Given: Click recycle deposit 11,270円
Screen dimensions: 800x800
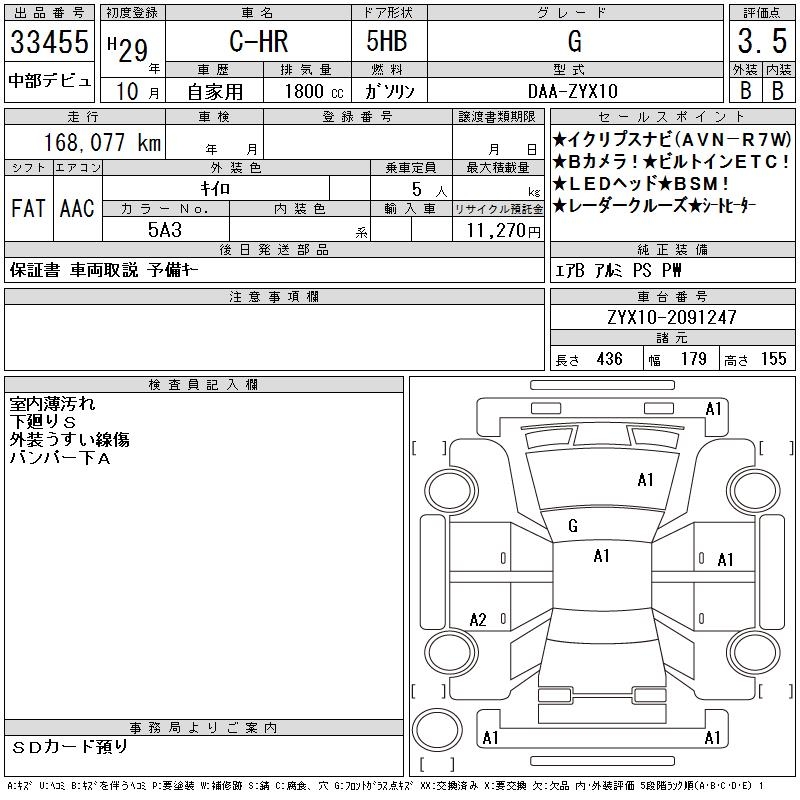Looking at the screenshot, I should pyautogui.click(x=503, y=231).
